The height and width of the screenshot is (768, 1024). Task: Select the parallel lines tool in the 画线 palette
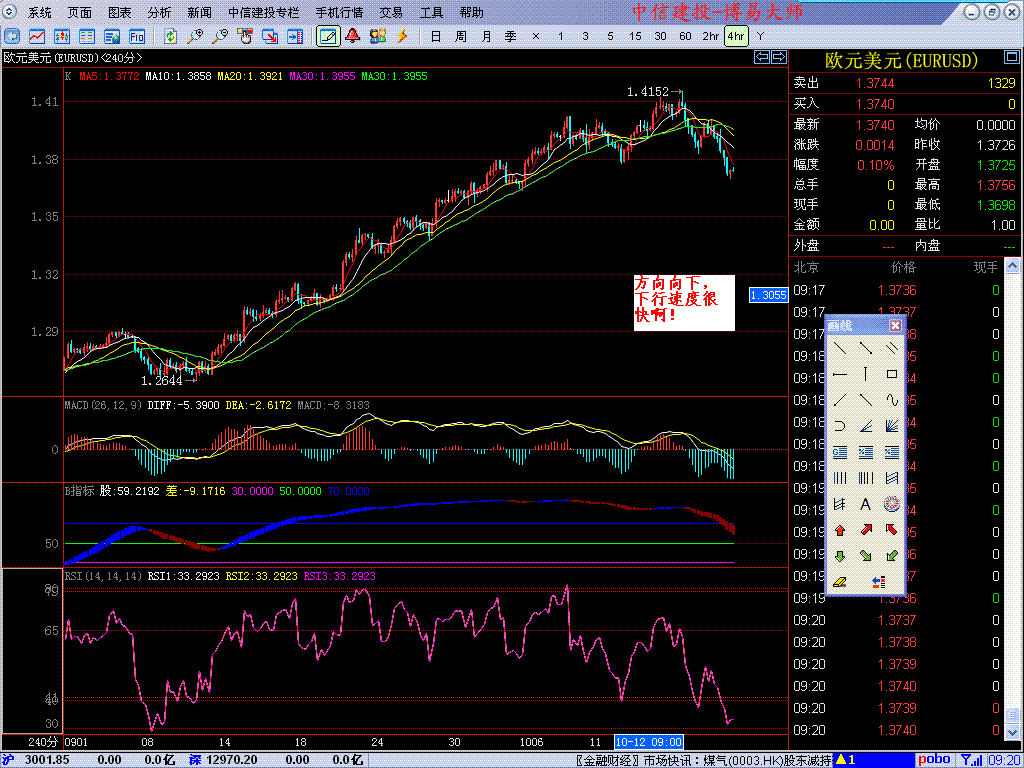891,348
